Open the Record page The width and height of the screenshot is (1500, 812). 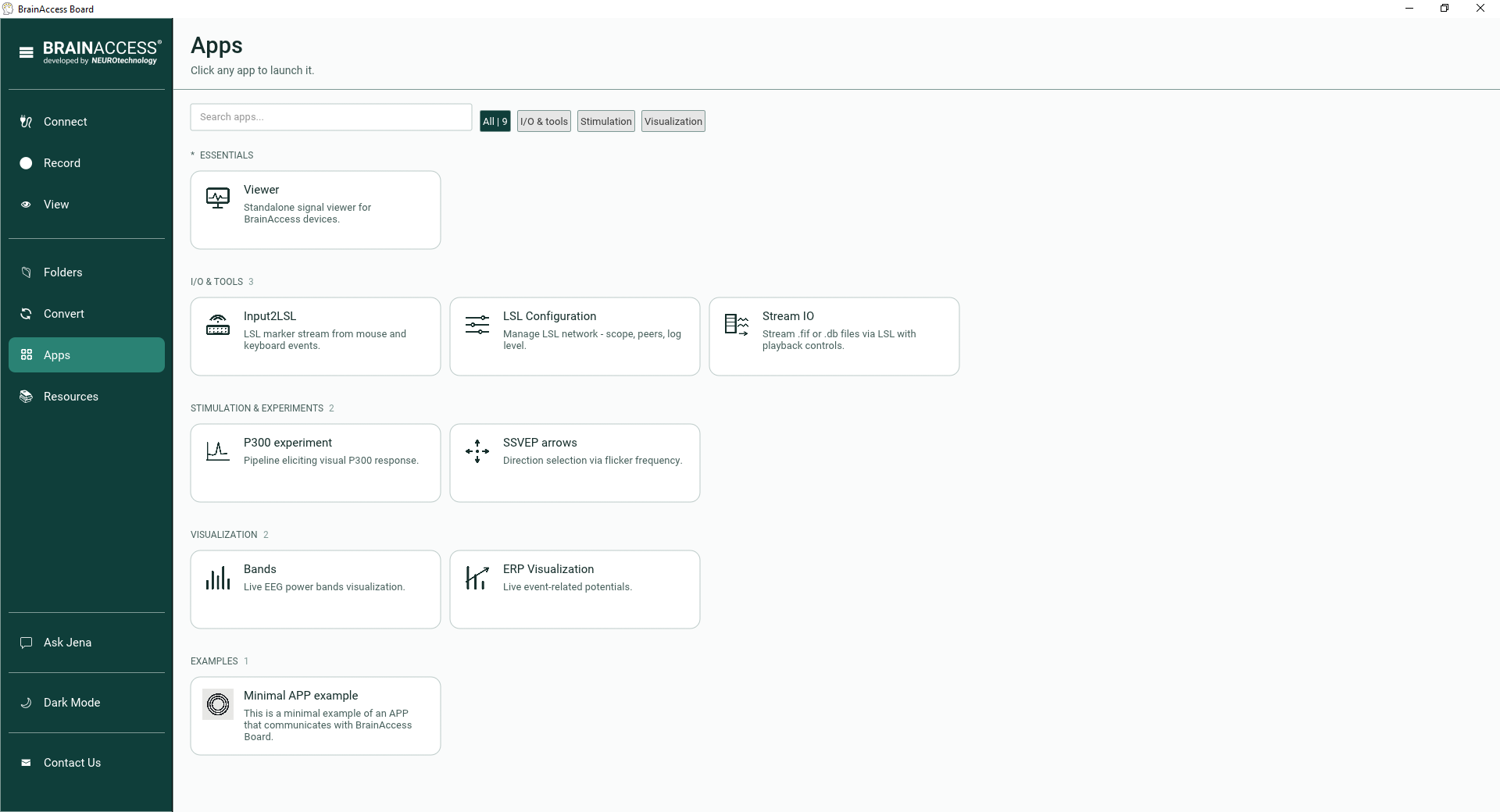(x=87, y=163)
